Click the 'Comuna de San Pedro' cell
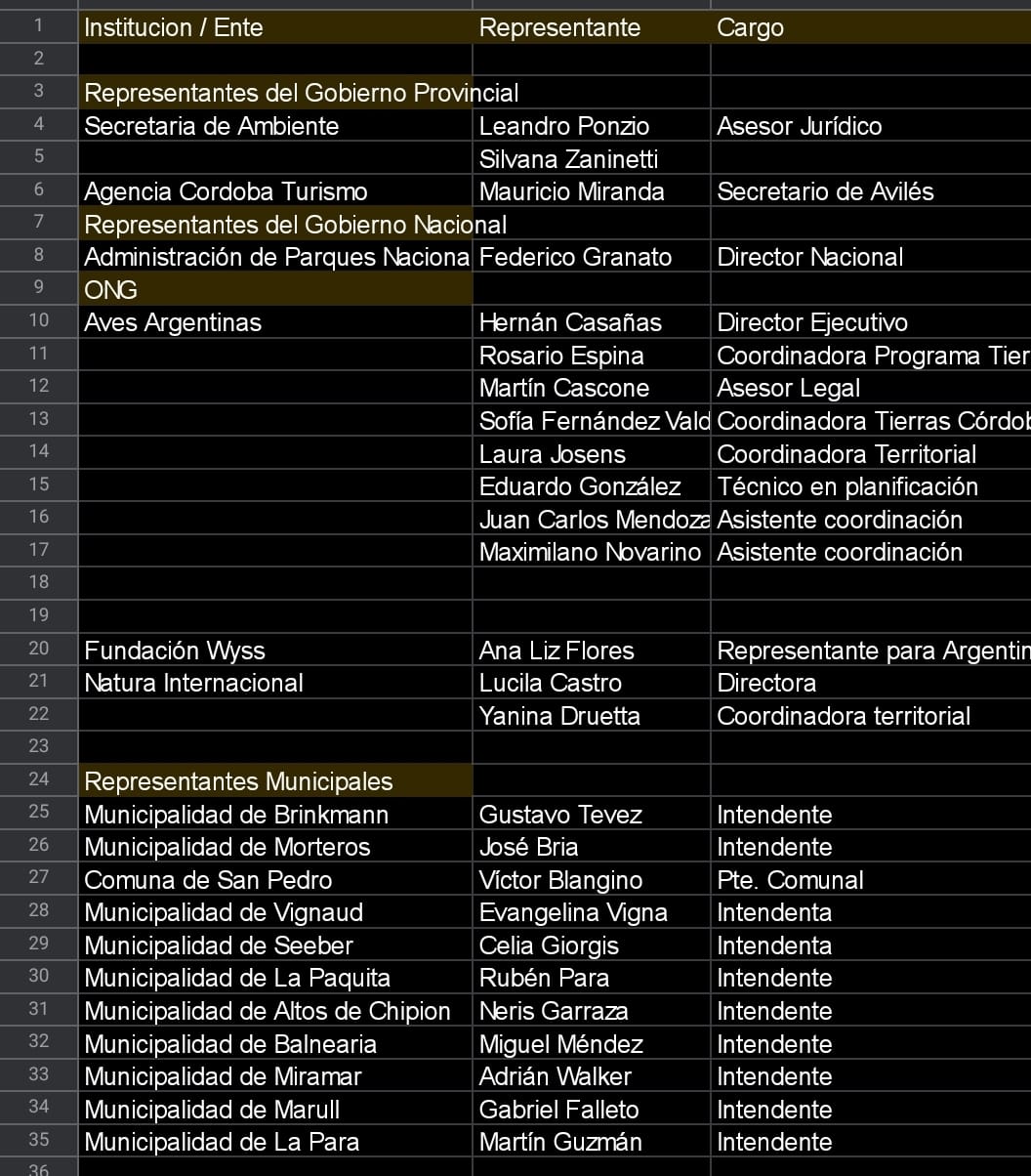 click(275, 880)
